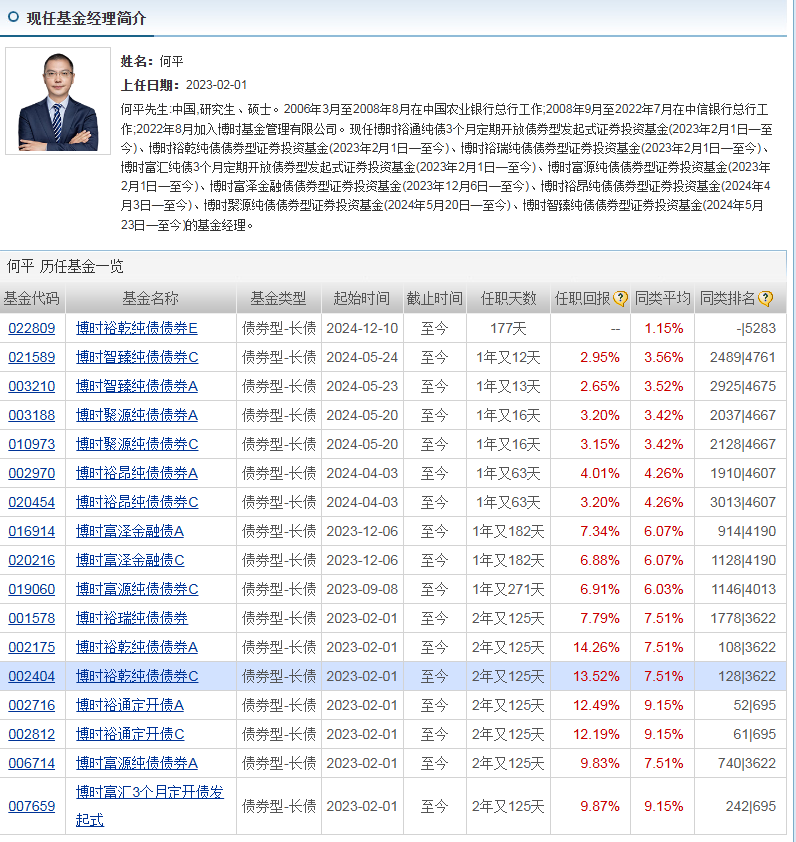Open fund 博时裕通定开债A

(x=130, y=705)
